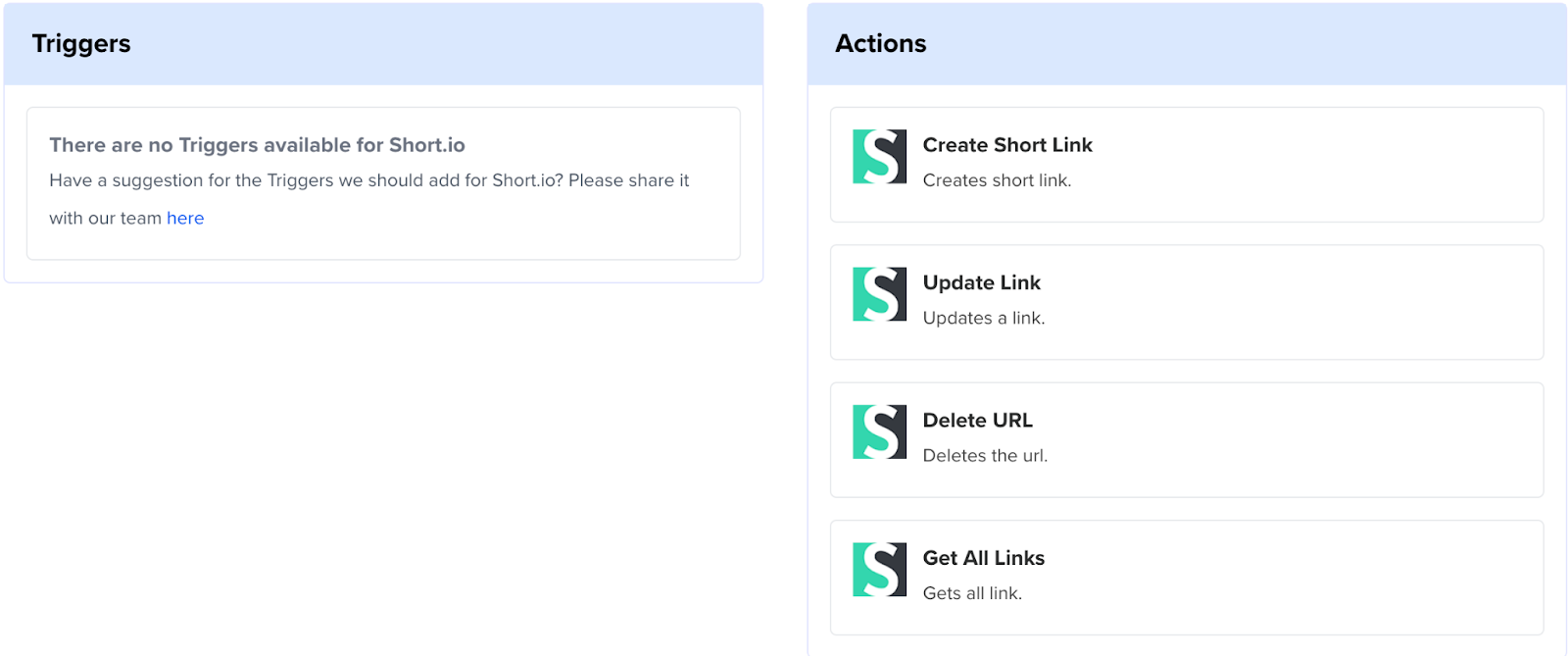This screenshot has height=656, width=1568.
Task: Click the Short.io icon beside Get All Links
Action: (879, 570)
